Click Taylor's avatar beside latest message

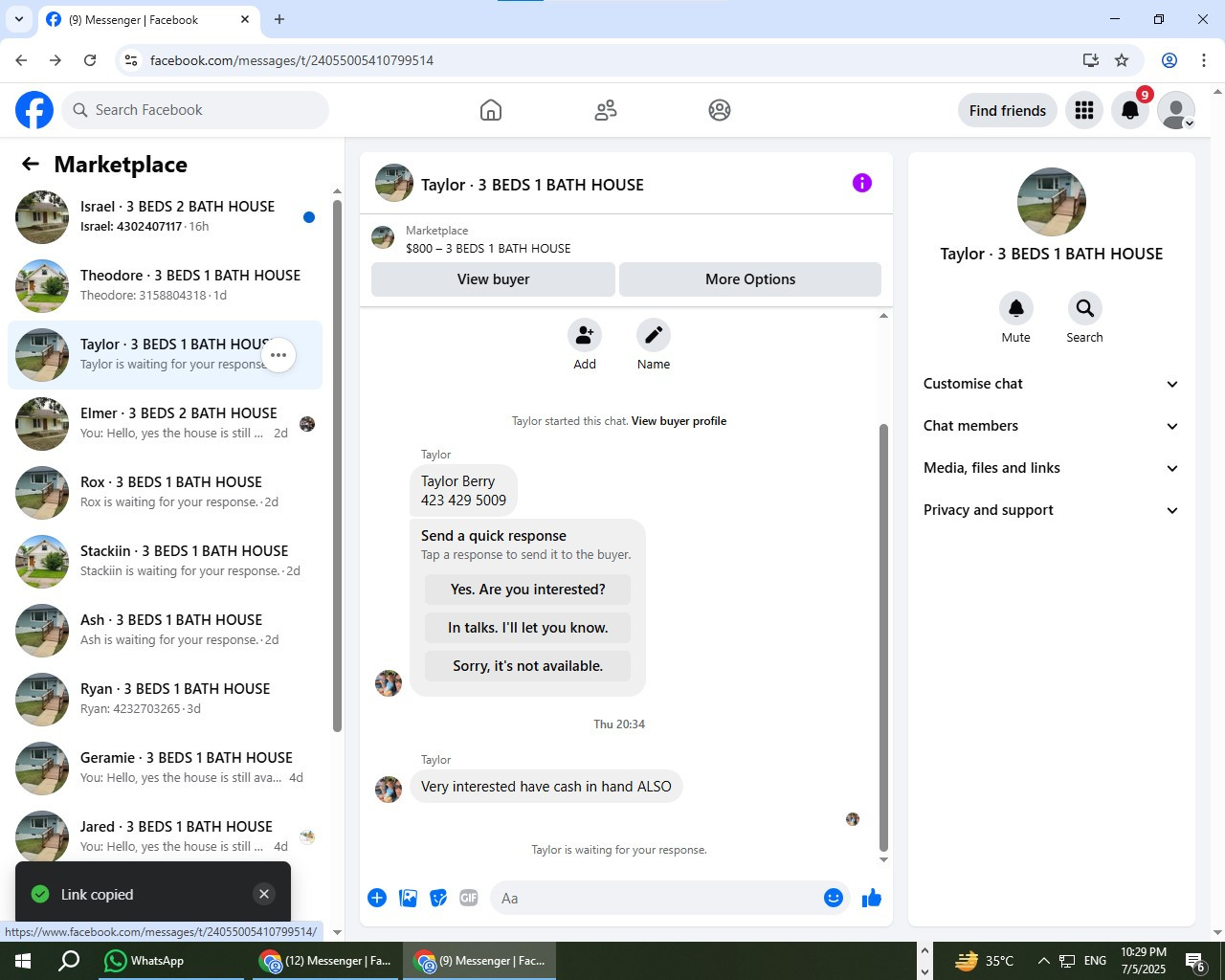[x=389, y=790]
